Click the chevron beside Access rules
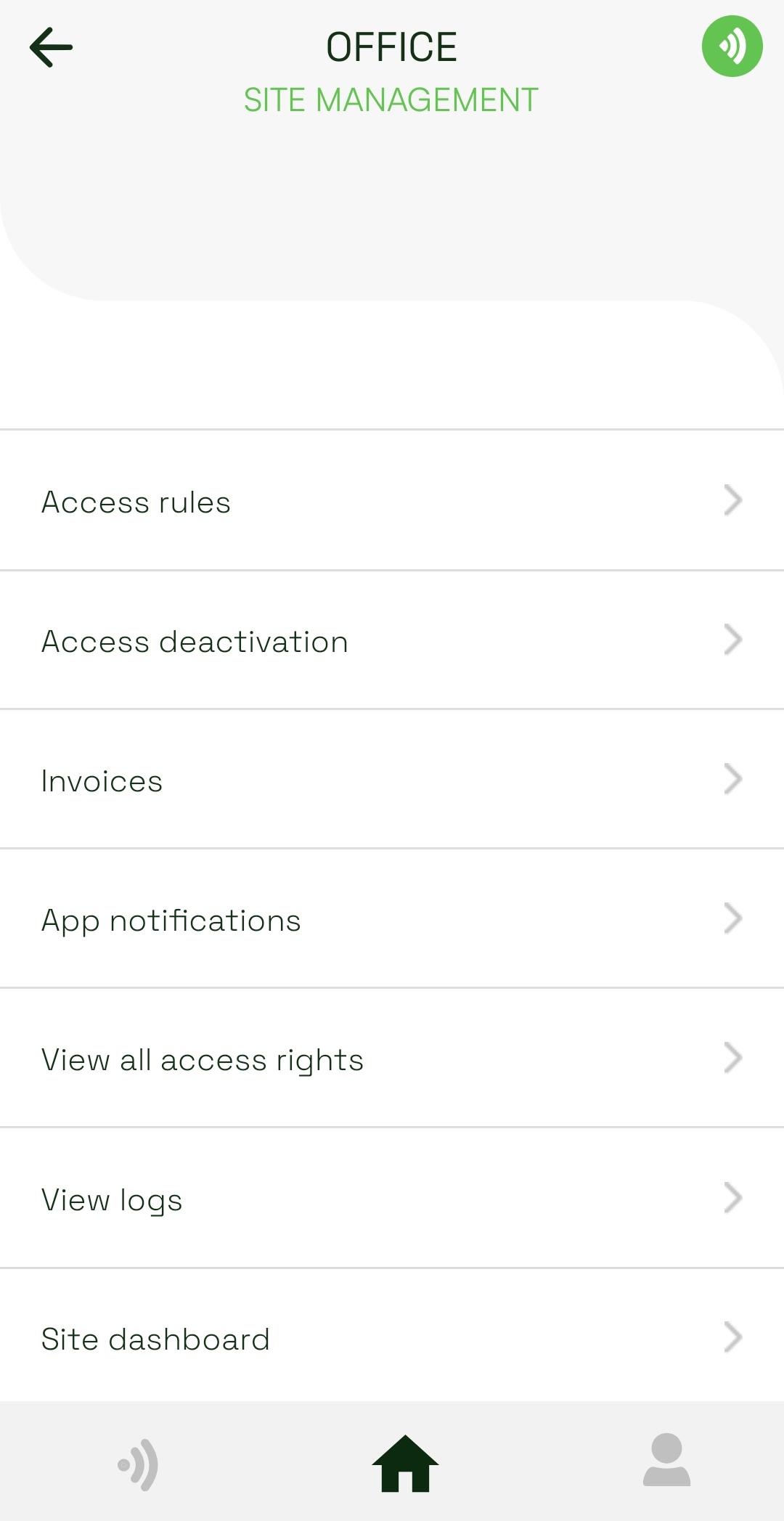This screenshot has height=1521, width=784. [x=732, y=500]
